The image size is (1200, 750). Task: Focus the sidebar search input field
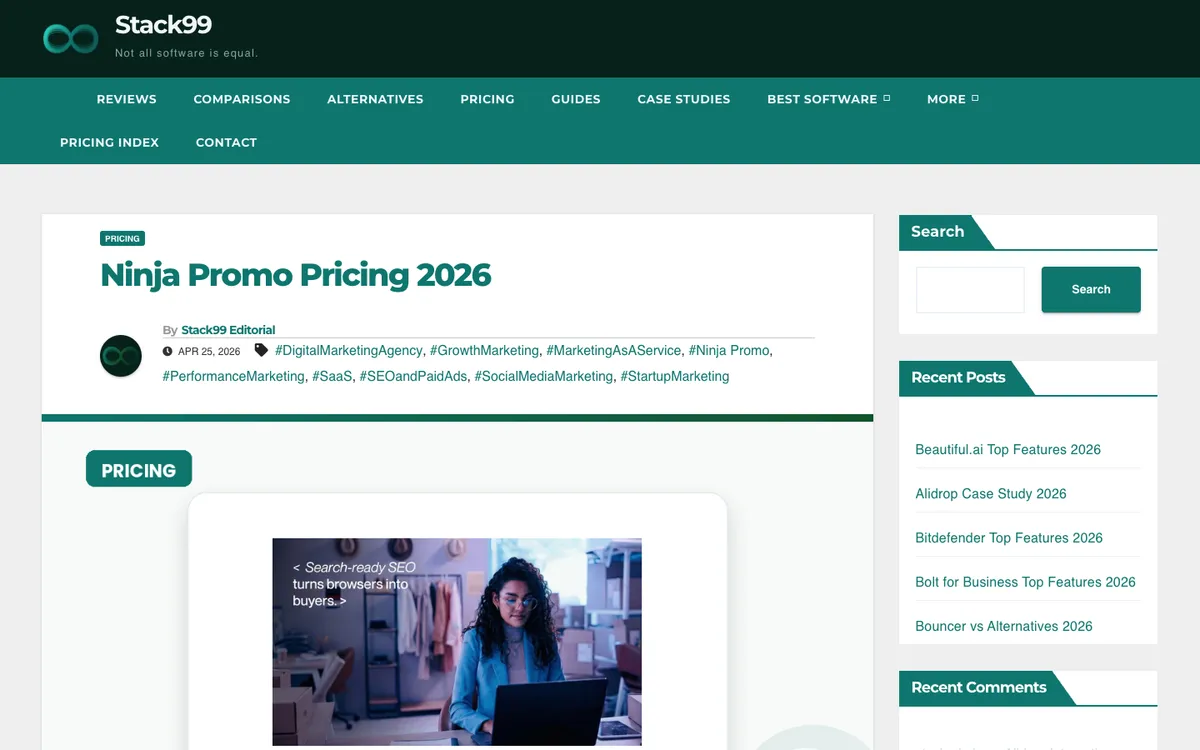pyautogui.click(x=970, y=290)
